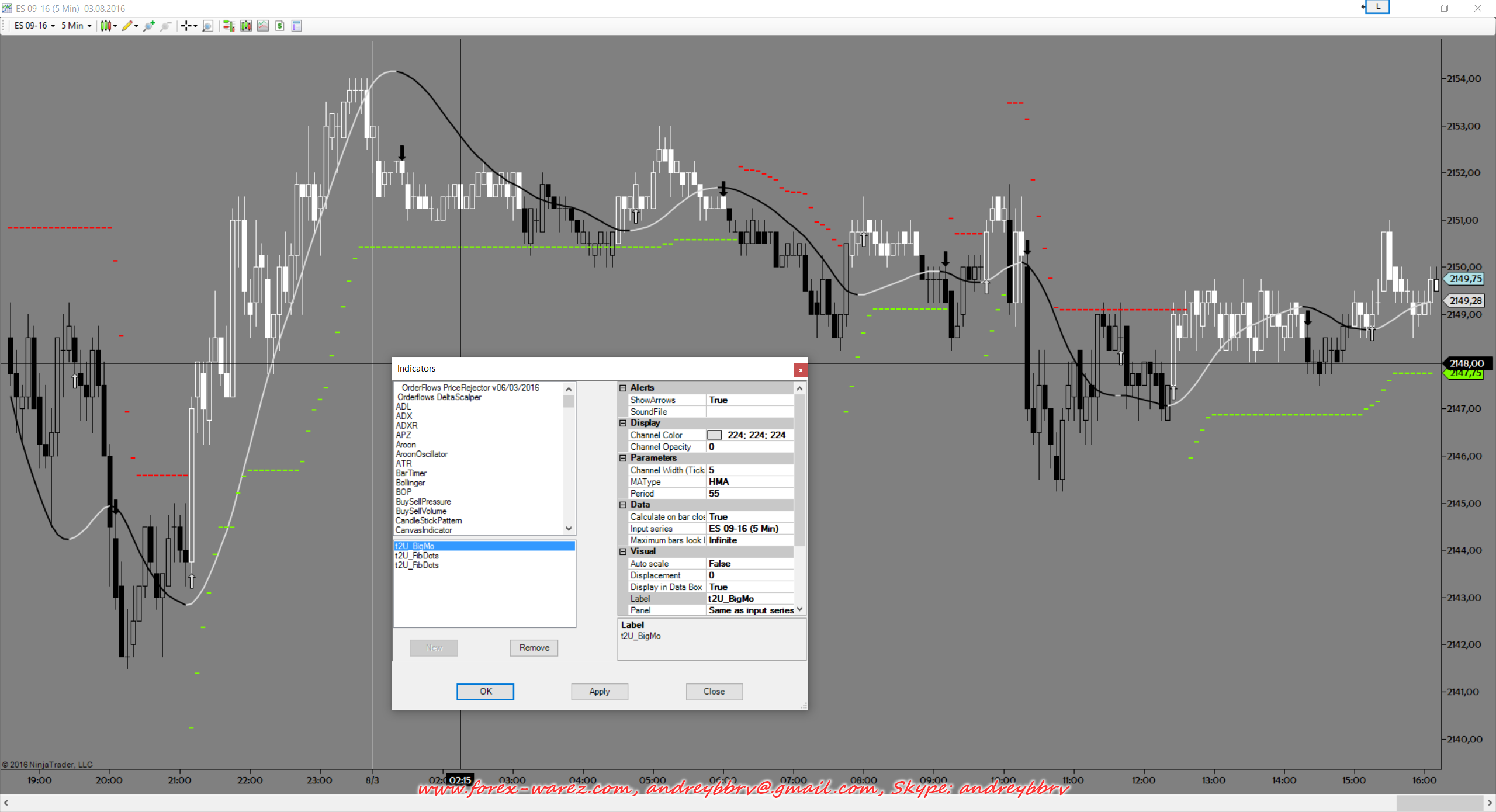1496x812 pixels.
Task: Click the Remove button
Action: point(534,647)
